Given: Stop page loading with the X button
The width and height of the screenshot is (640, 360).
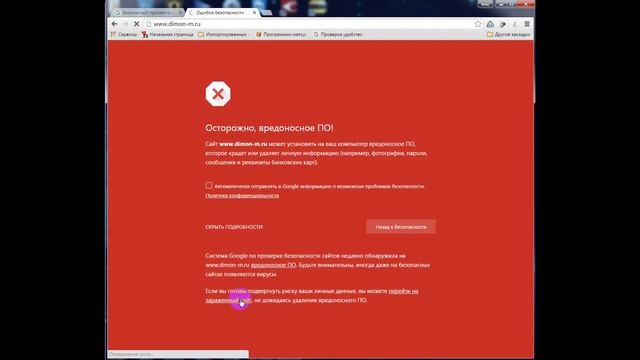Looking at the screenshot, I should pyautogui.click(x=136, y=24).
